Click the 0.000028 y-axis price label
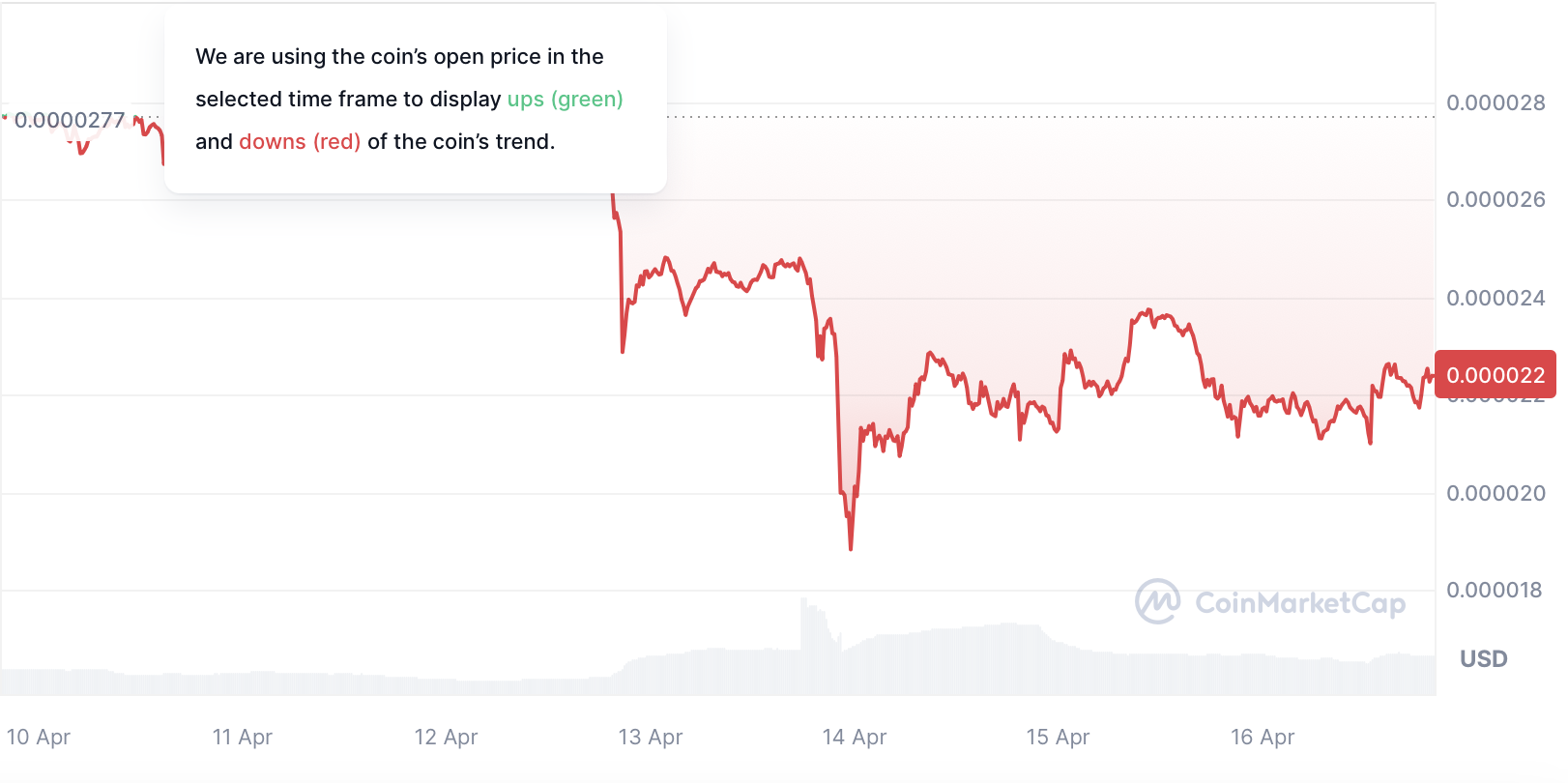 pyautogui.click(x=1495, y=102)
